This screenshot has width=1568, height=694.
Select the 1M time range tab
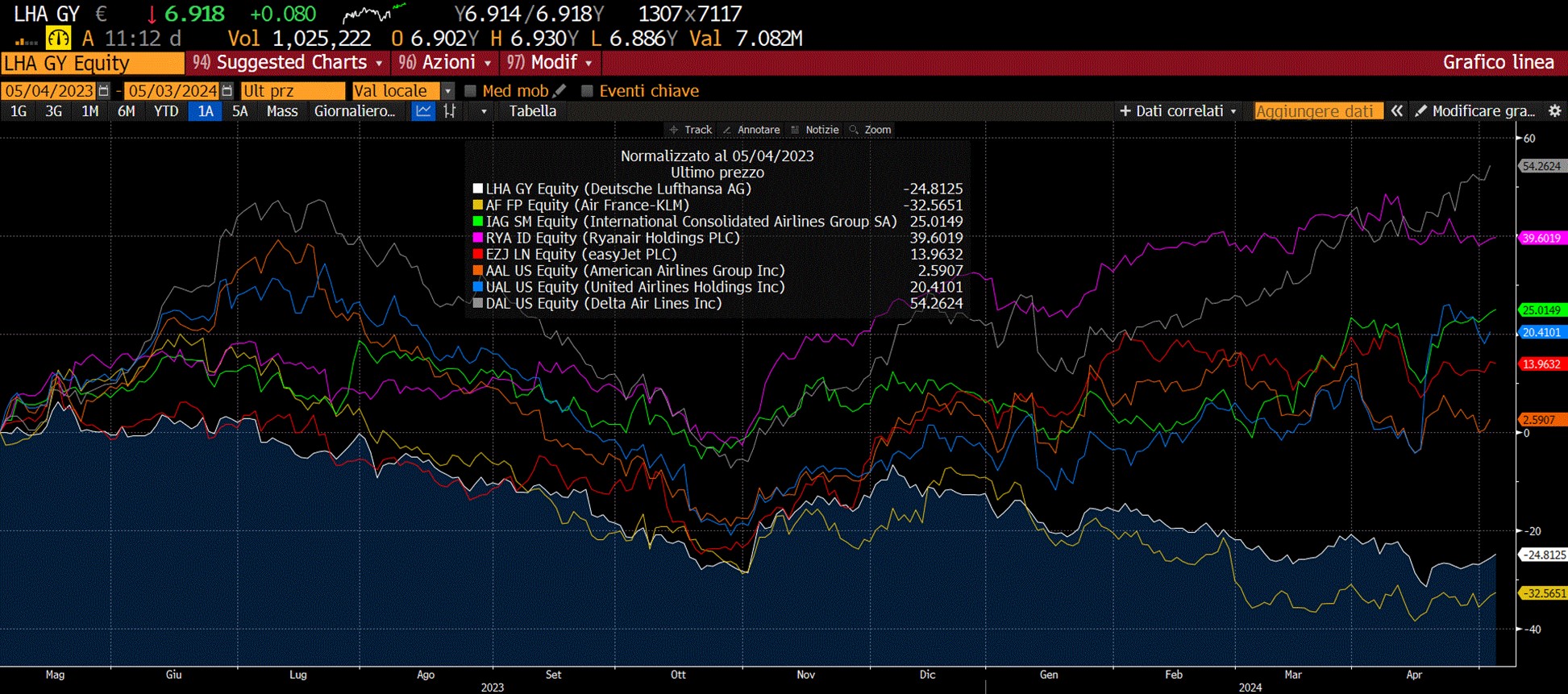click(x=90, y=111)
